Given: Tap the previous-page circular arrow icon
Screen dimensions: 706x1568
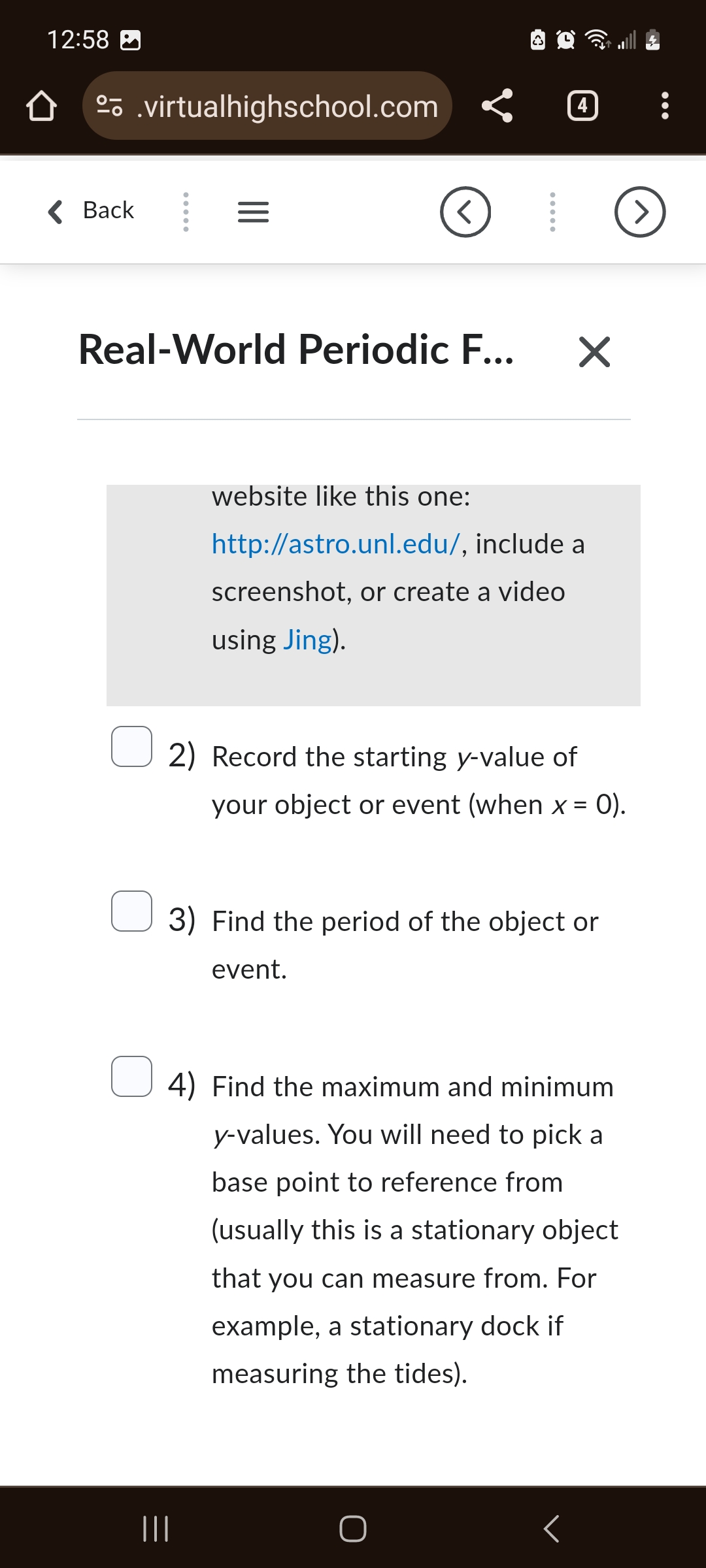Looking at the screenshot, I should pyautogui.click(x=465, y=211).
